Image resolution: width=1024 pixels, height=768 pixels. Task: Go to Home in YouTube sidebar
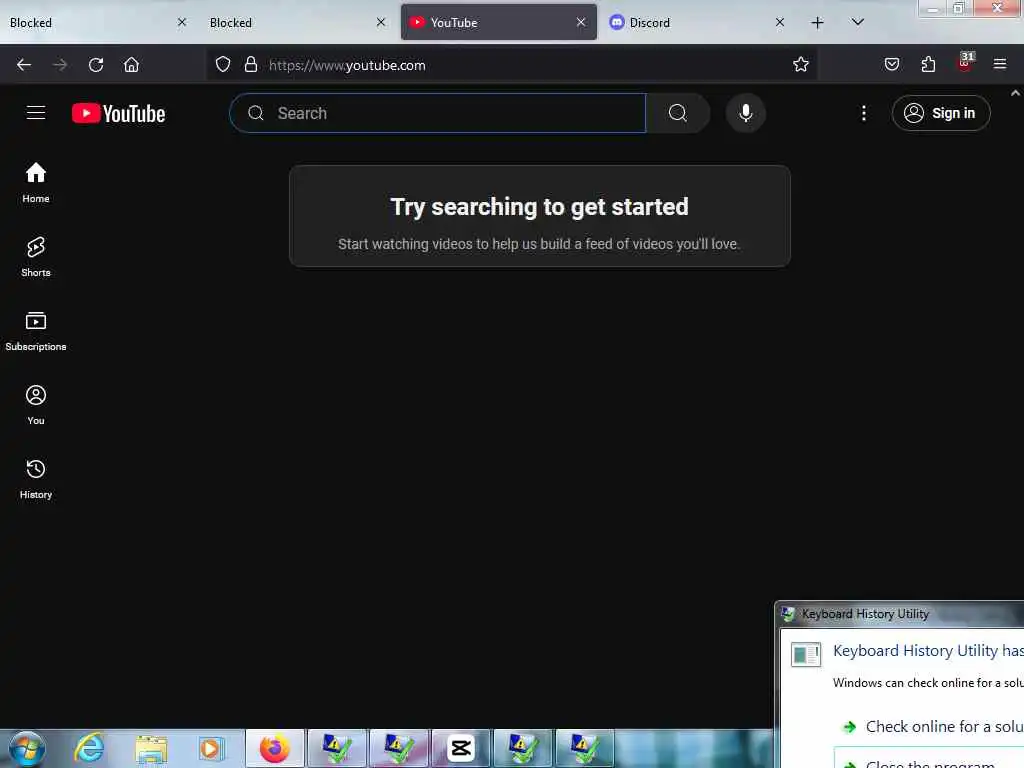[36, 182]
